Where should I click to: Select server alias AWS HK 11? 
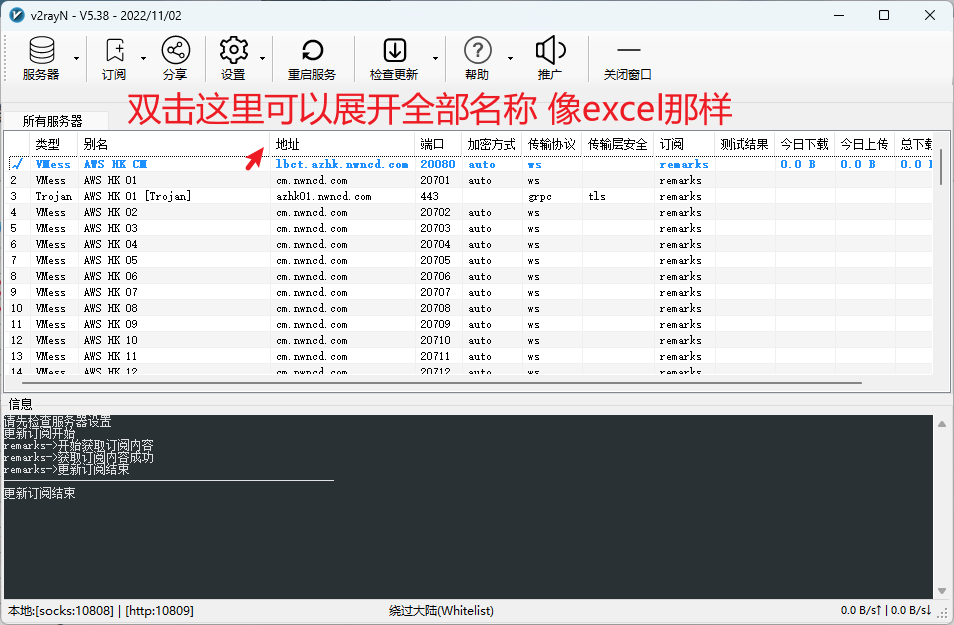tap(111, 357)
